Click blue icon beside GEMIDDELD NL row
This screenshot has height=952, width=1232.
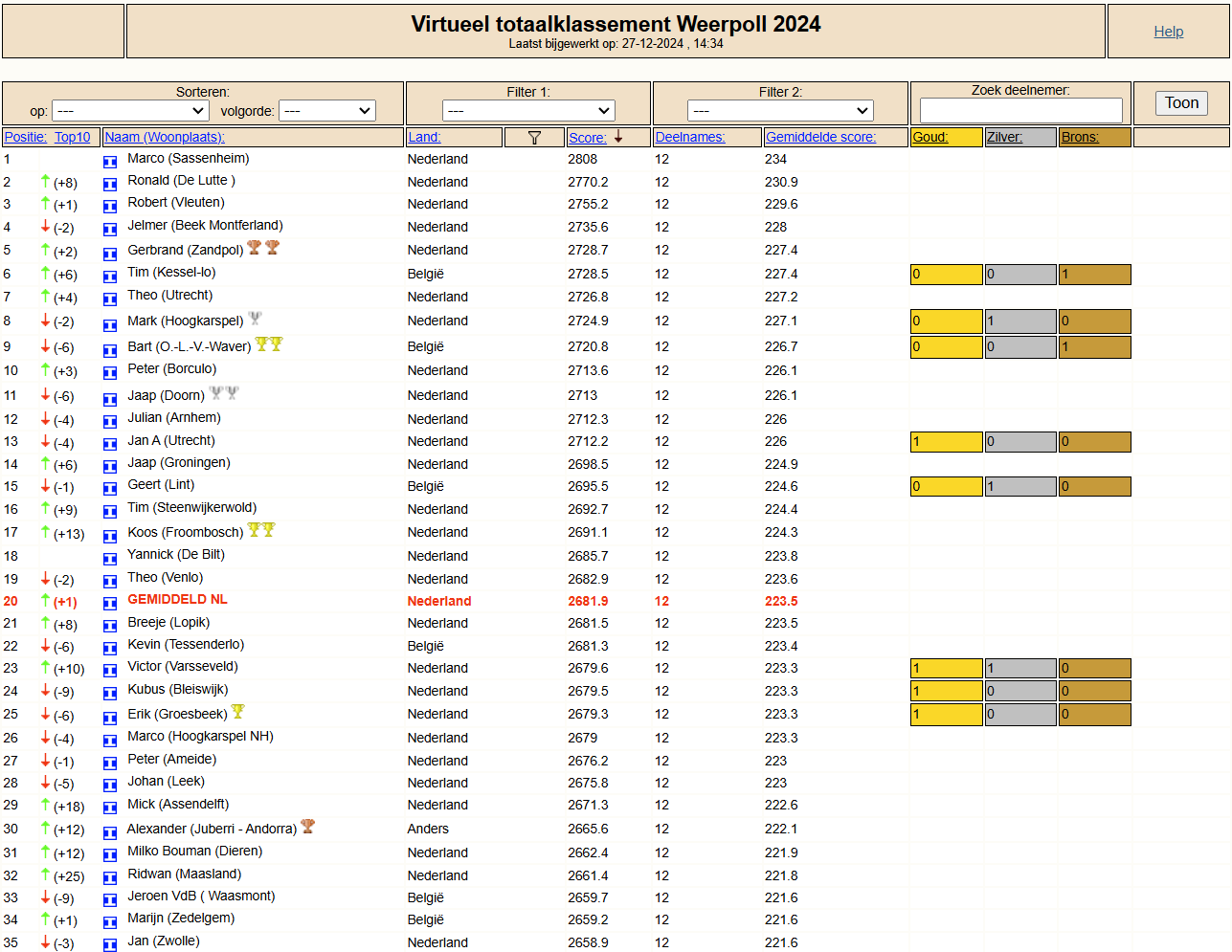(x=110, y=604)
